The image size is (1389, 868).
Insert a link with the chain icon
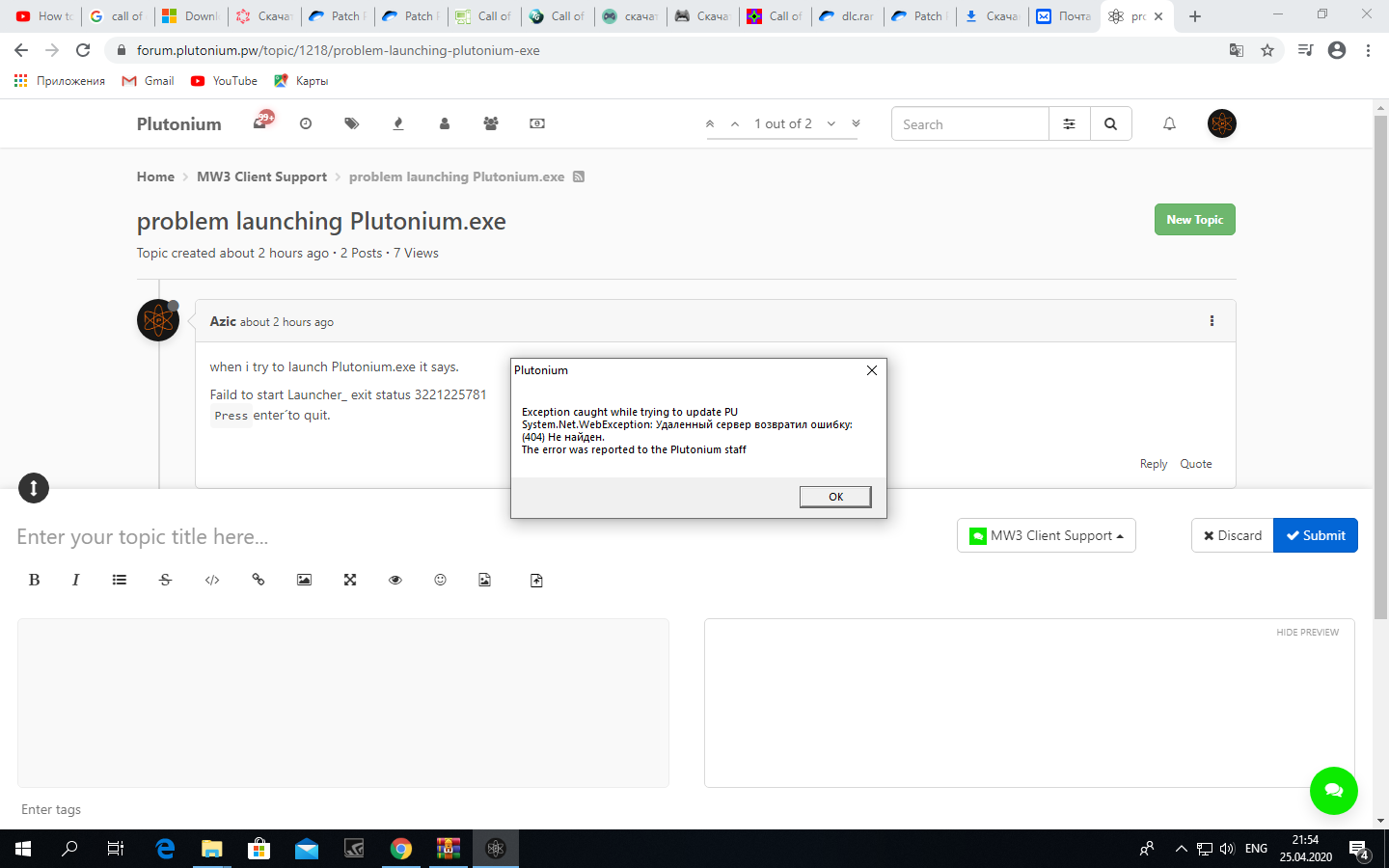pos(259,580)
